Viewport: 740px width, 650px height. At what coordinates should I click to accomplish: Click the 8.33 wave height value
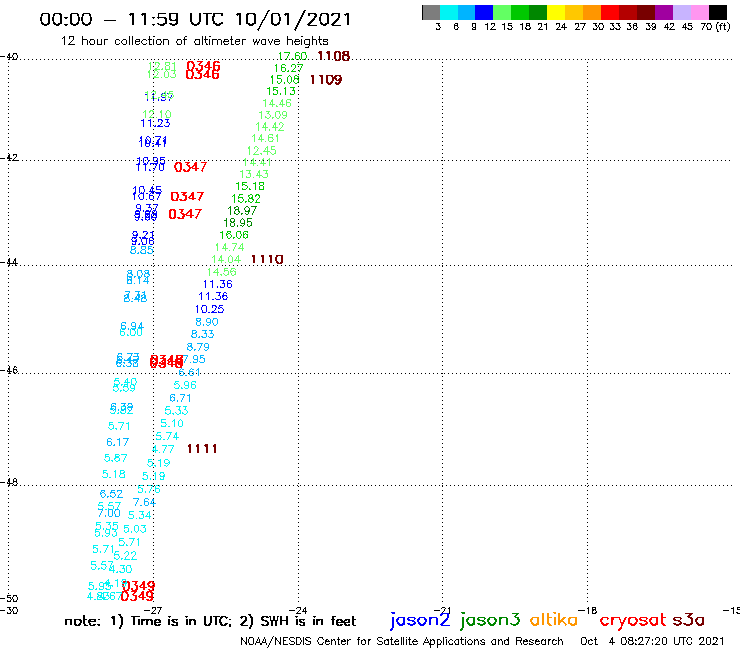click(x=202, y=334)
